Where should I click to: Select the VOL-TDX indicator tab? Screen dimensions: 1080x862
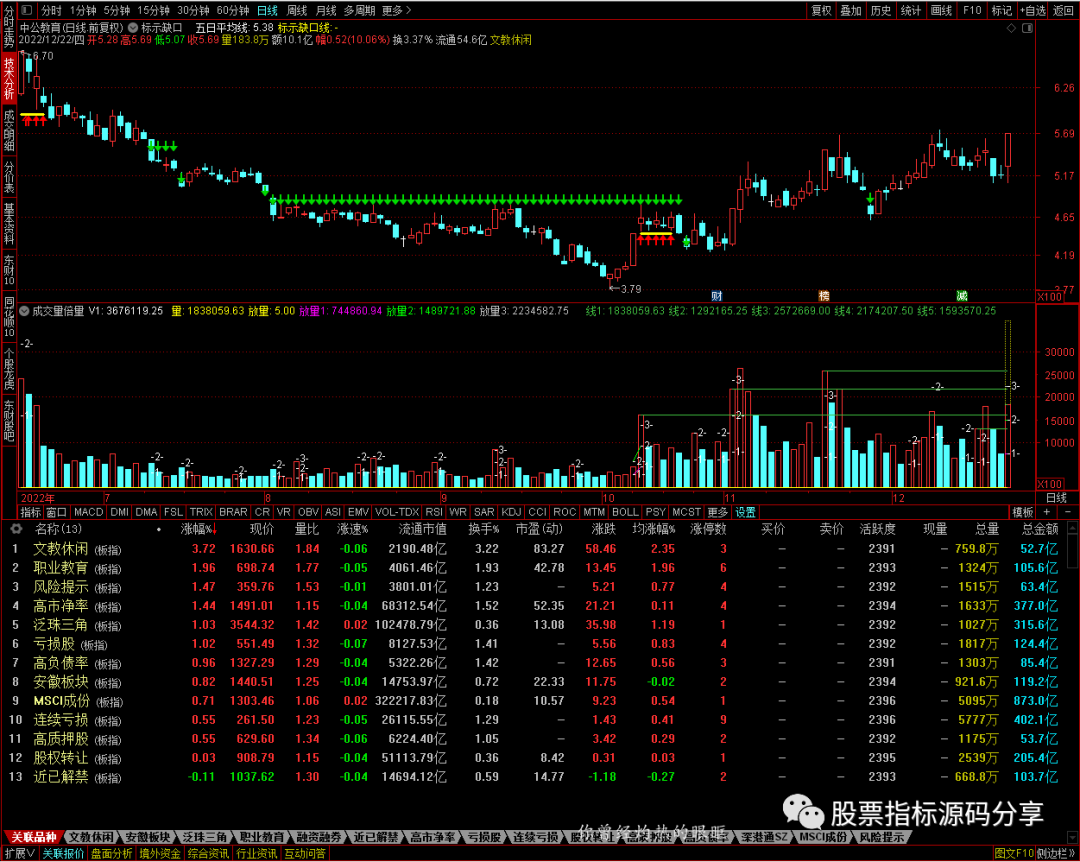point(397,512)
